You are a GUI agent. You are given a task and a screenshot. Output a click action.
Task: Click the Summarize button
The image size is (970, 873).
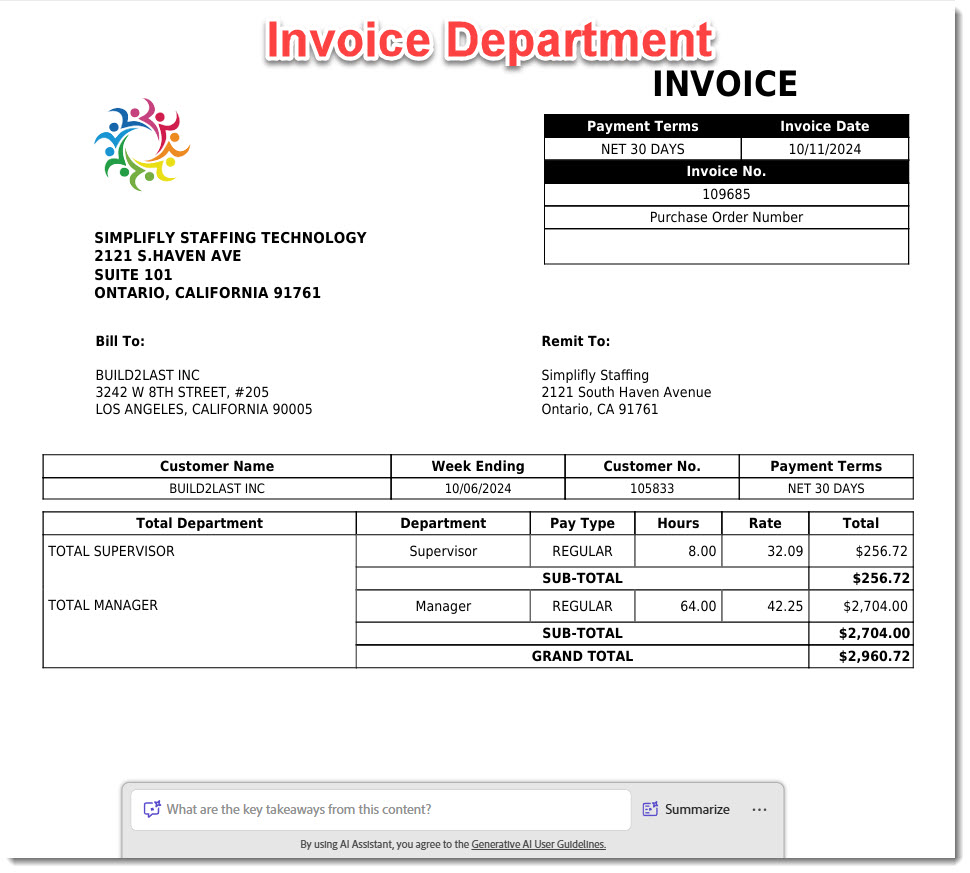[686, 809]
